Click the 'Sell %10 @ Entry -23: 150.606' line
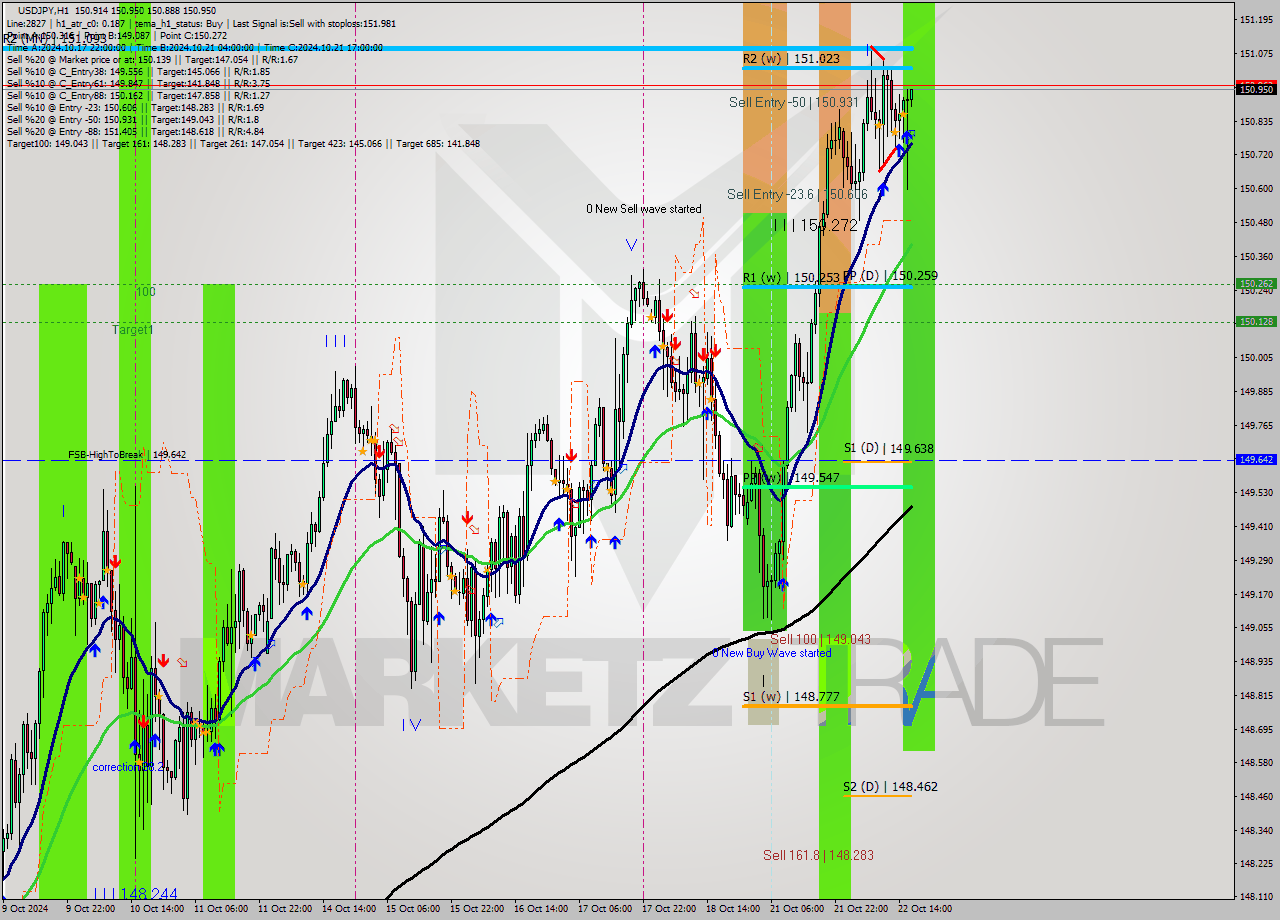 coord(135,107)
